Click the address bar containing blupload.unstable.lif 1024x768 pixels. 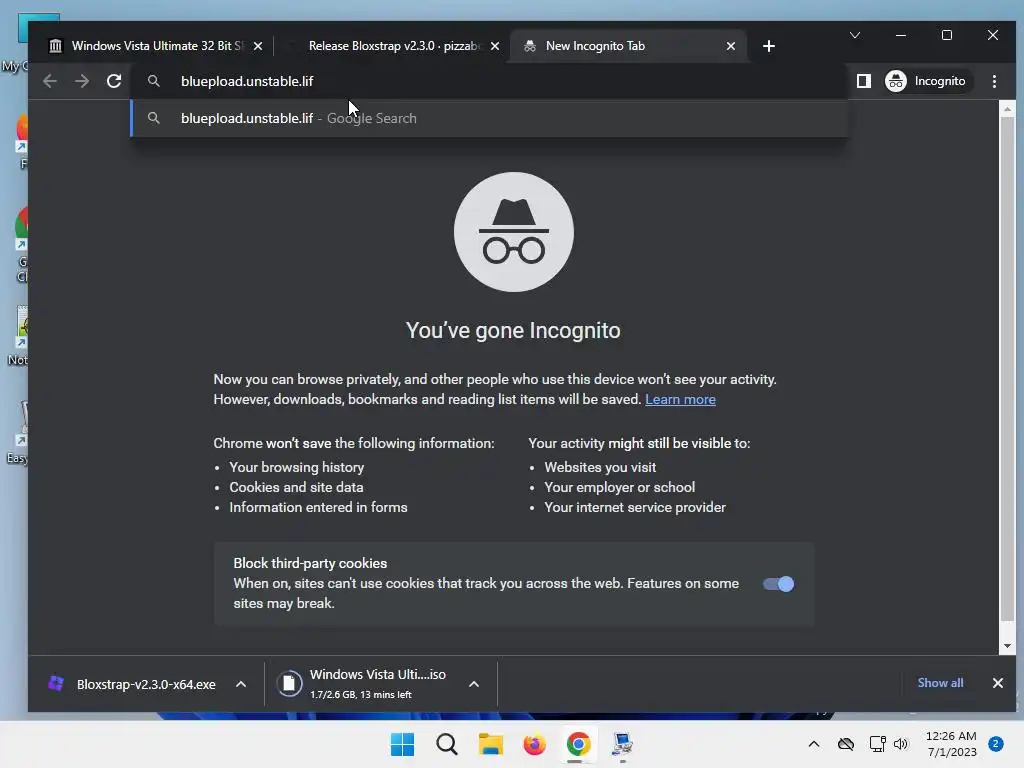[490, 81]
